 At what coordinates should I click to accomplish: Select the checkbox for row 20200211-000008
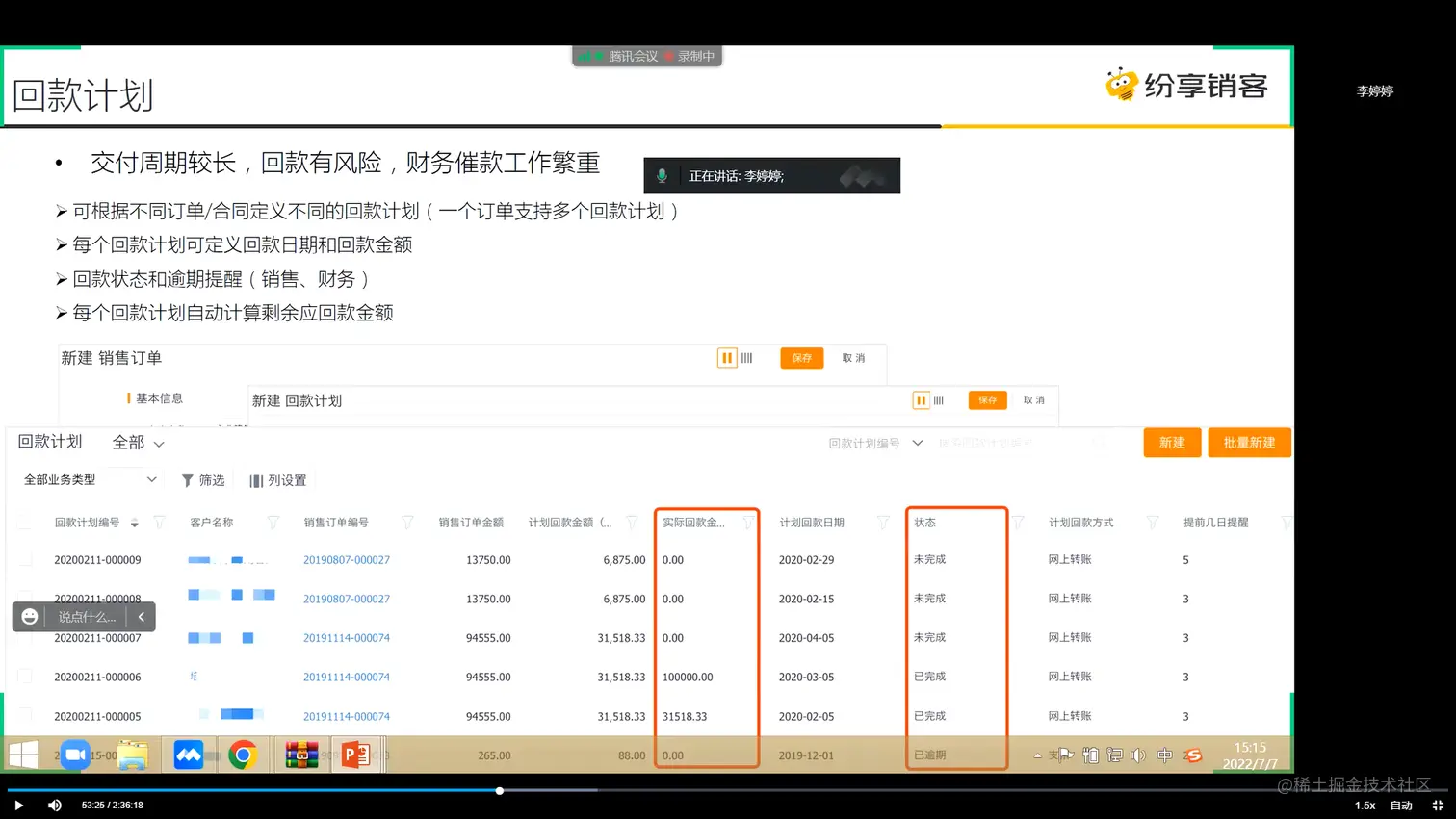pyautogui.click(x=25, y=599)
